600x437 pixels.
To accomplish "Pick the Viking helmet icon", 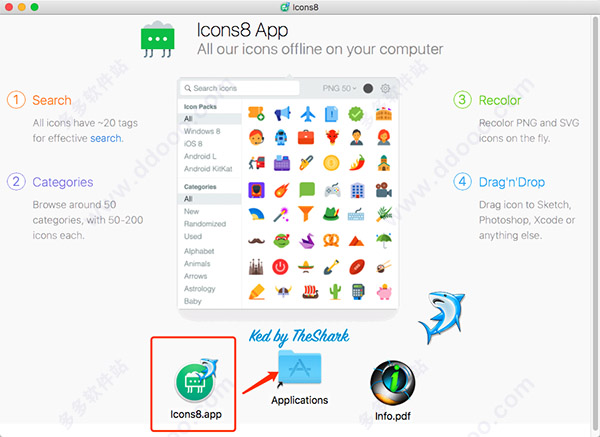I will click(x=283, y=292).
